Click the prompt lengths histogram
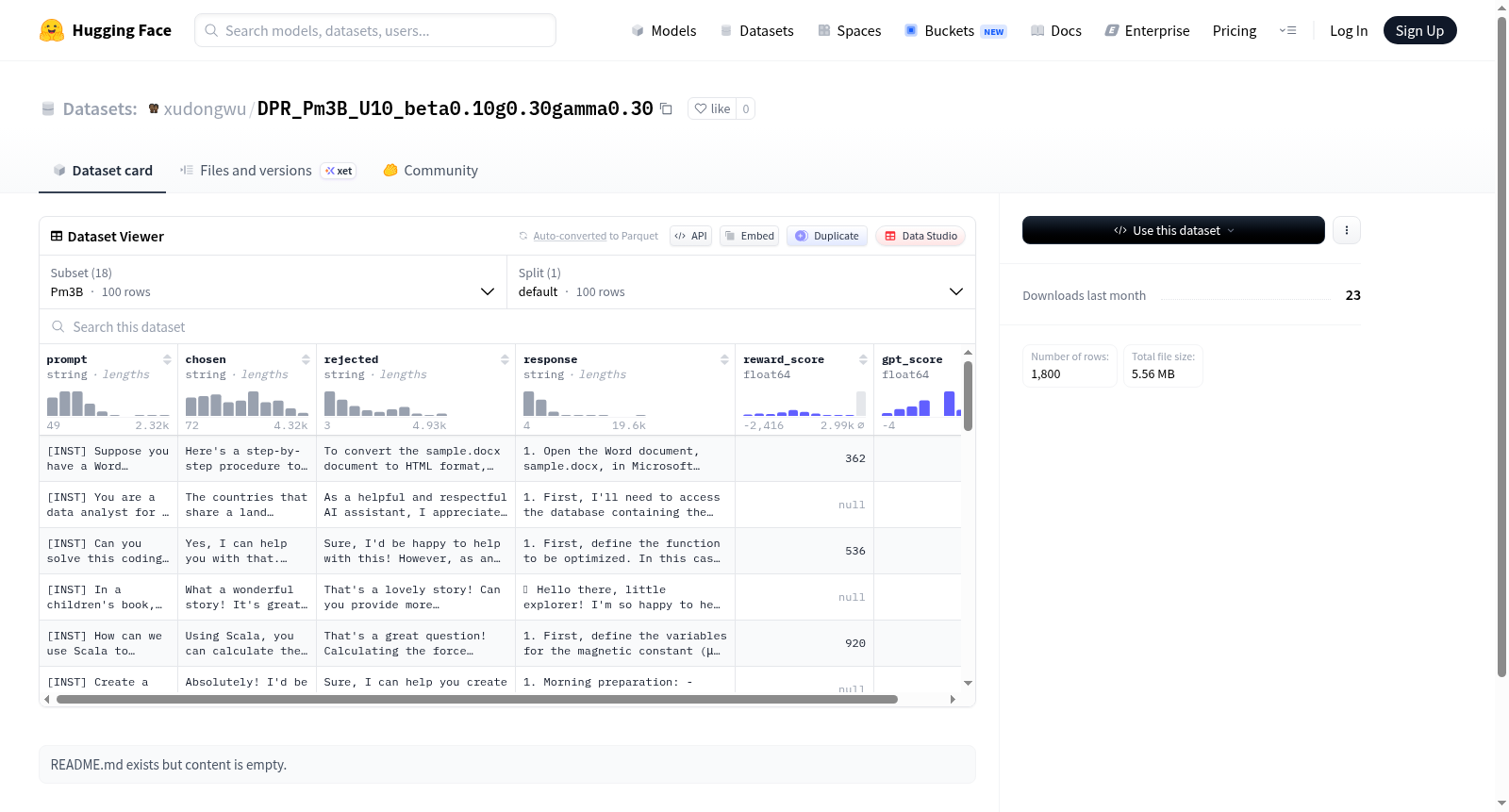The height and width of the screenshot is (812, 1509). coord(108,403)
